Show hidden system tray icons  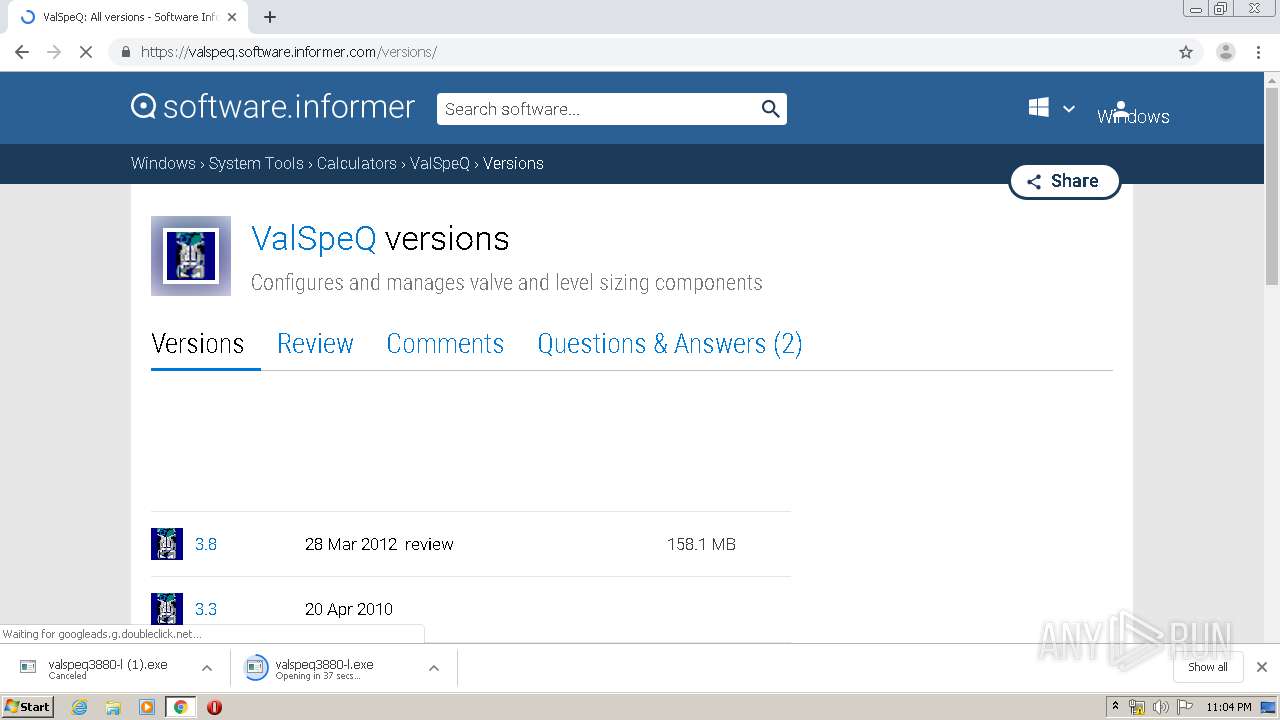(x=1115, y=707)
